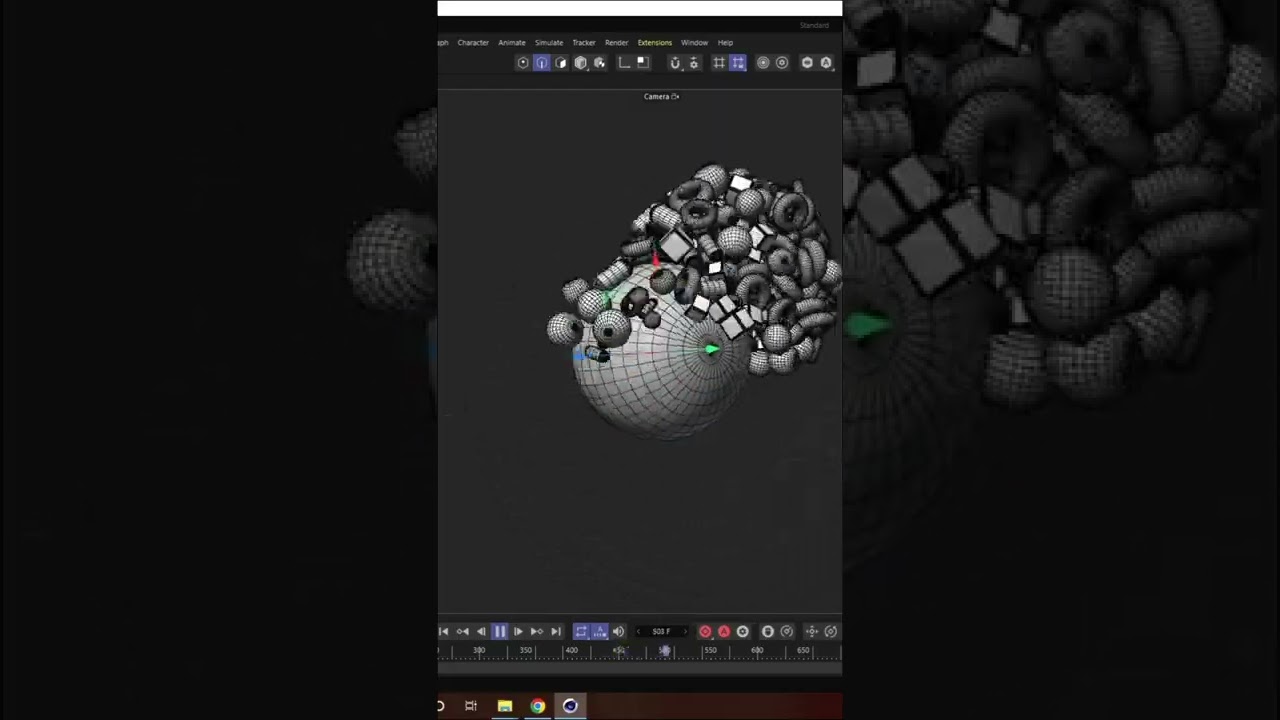Click the keyframe selection gear circle icon

(743, 632)
